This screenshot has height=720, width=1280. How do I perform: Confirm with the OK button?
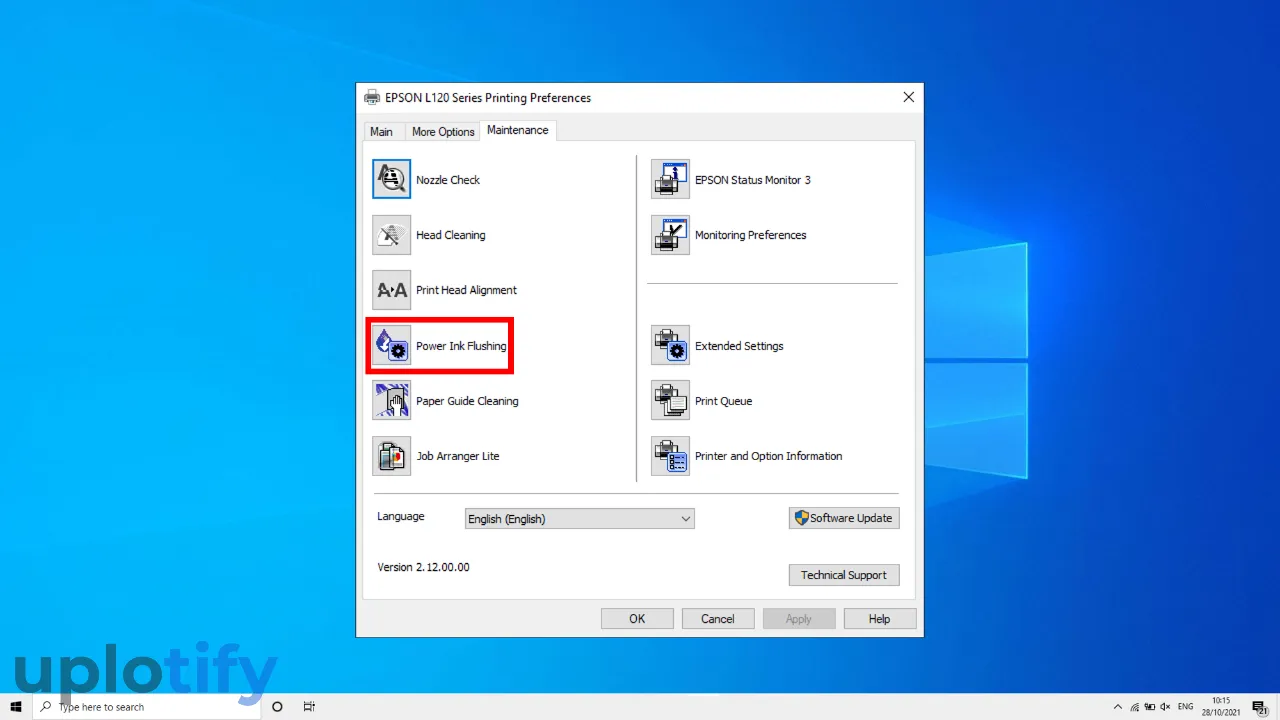tap(637, 619)
